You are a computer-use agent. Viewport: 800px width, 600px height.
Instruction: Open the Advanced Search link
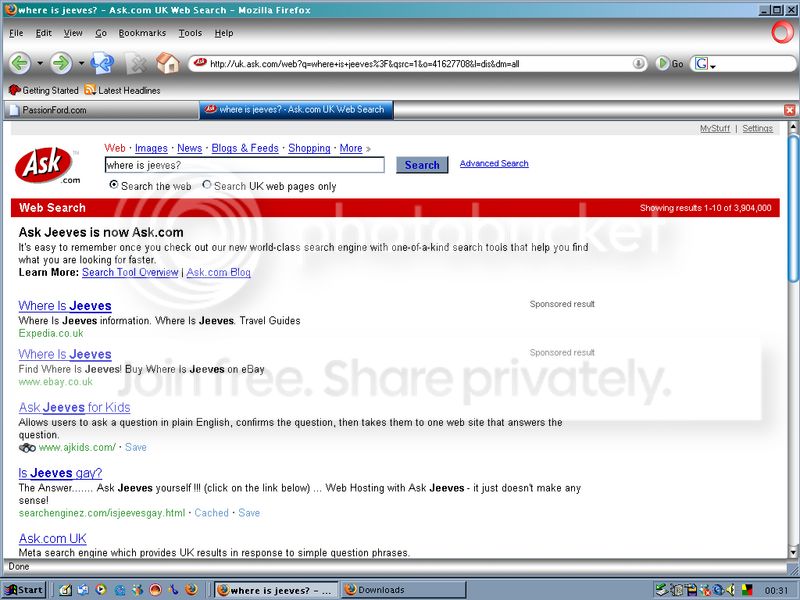click(x=494, y=163)
